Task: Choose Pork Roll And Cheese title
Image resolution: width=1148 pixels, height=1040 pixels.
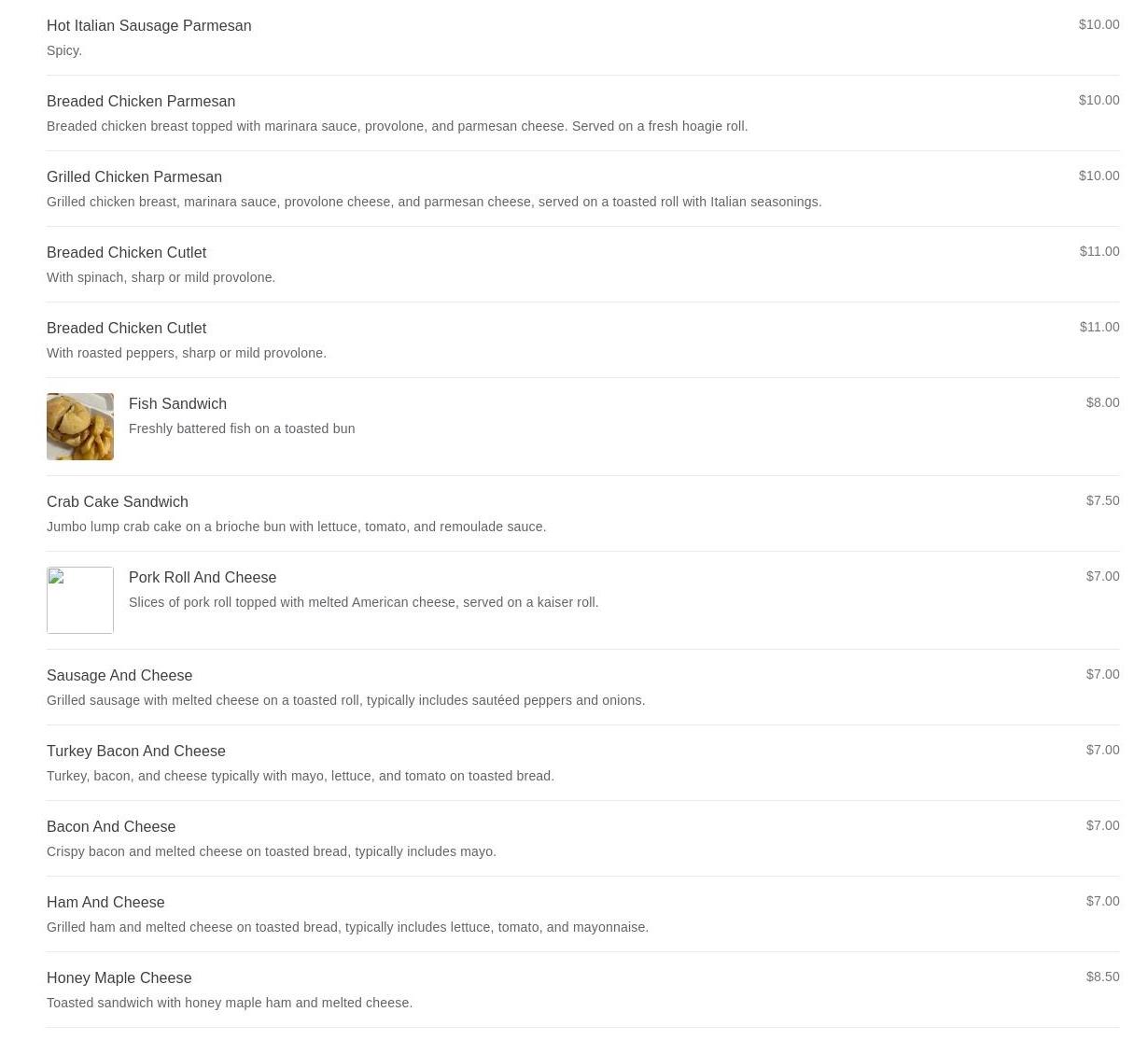Action: click(x=203, y=577)
